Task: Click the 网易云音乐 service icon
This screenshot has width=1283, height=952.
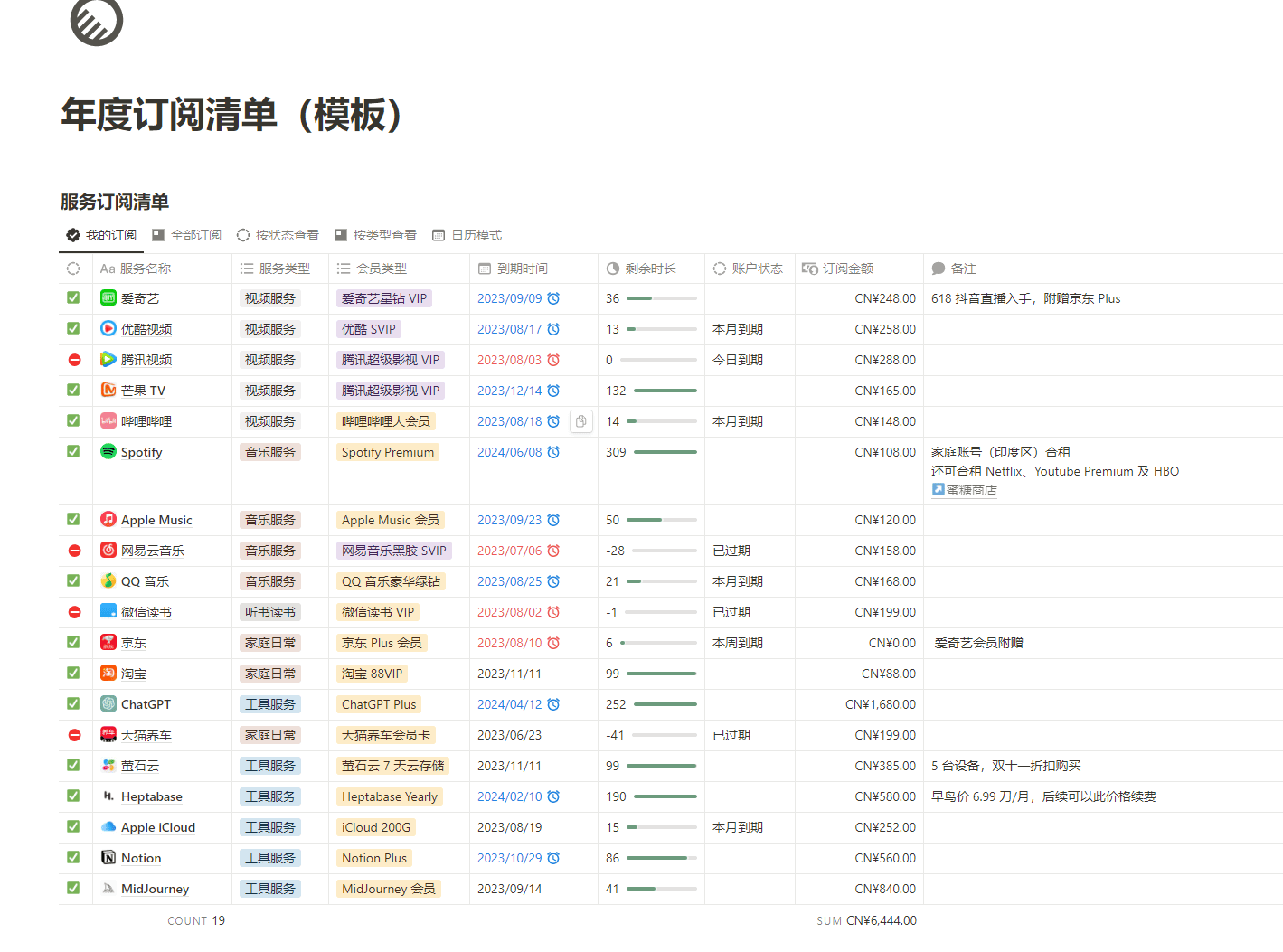Action: (108, 550)
